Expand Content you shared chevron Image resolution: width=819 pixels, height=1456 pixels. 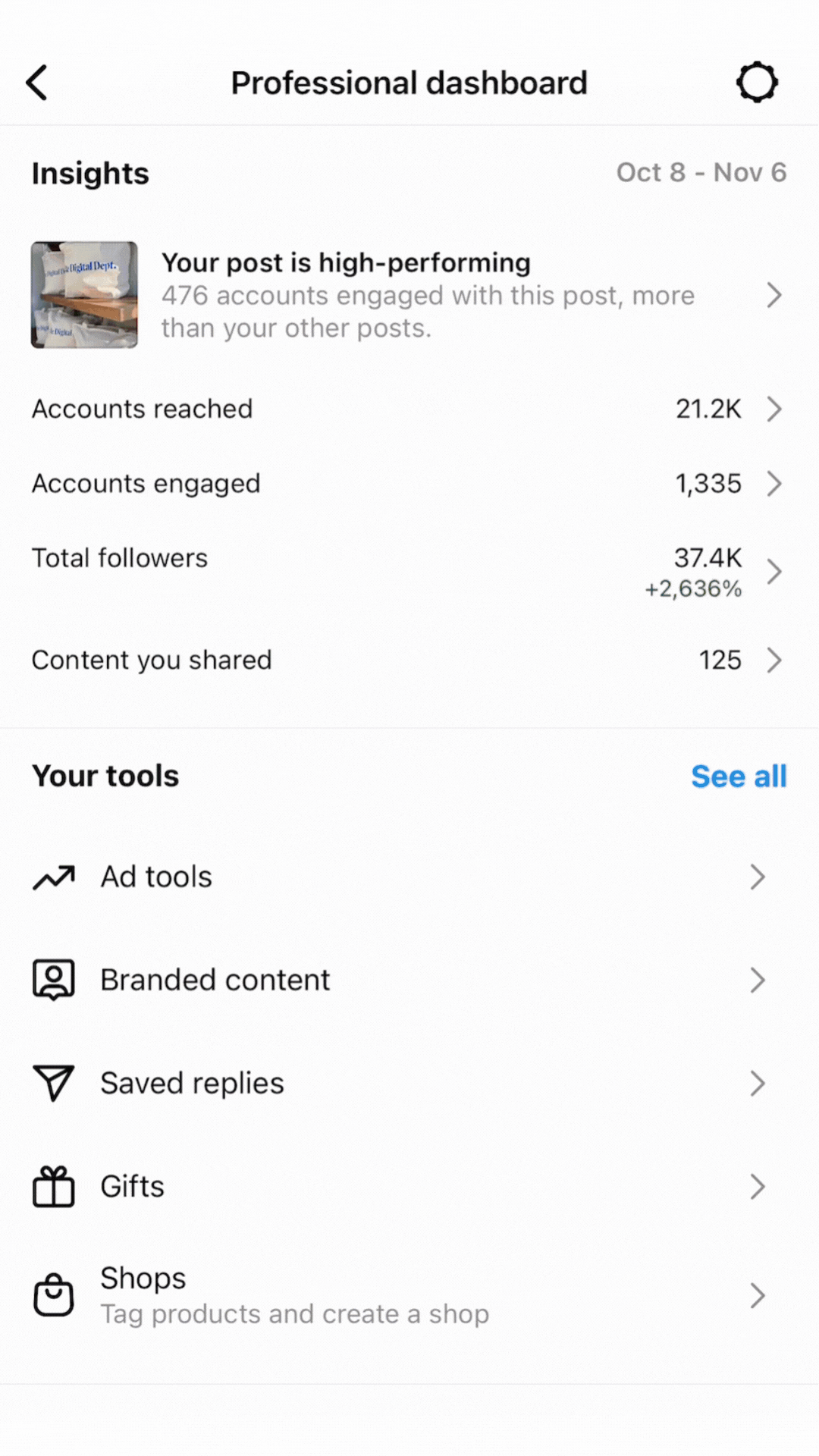[x=773, y=661]
